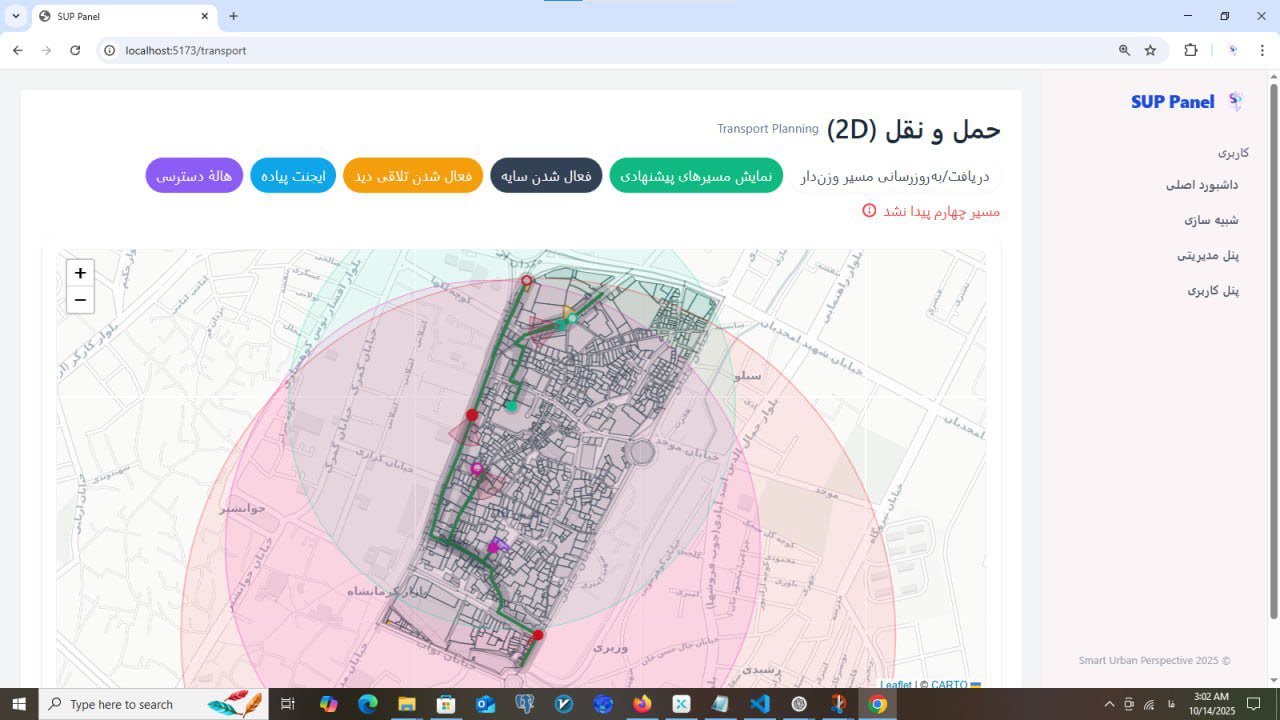Screen dimensions: 1280x720
Task: Show hidden system tray icons chevron
Action: [x=1109, y=704]
